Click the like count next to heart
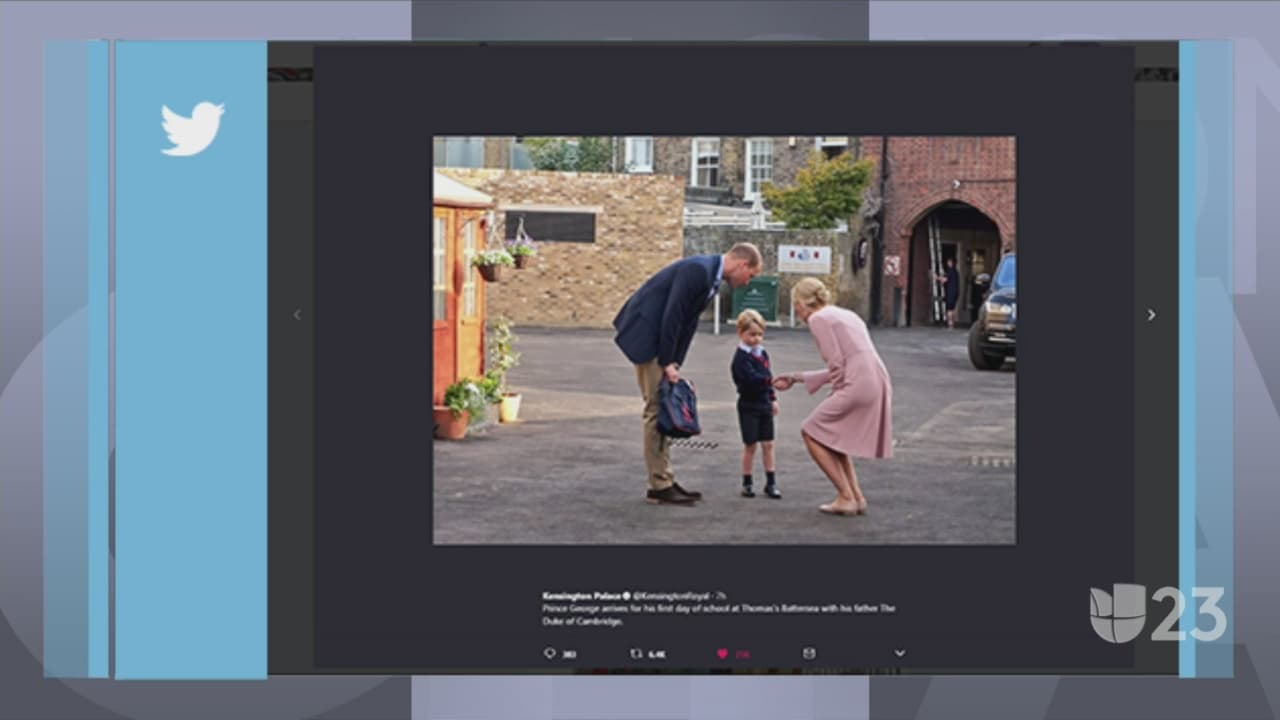The width and height of the screenshot is (1280, 720). click(x=742, y=654)
